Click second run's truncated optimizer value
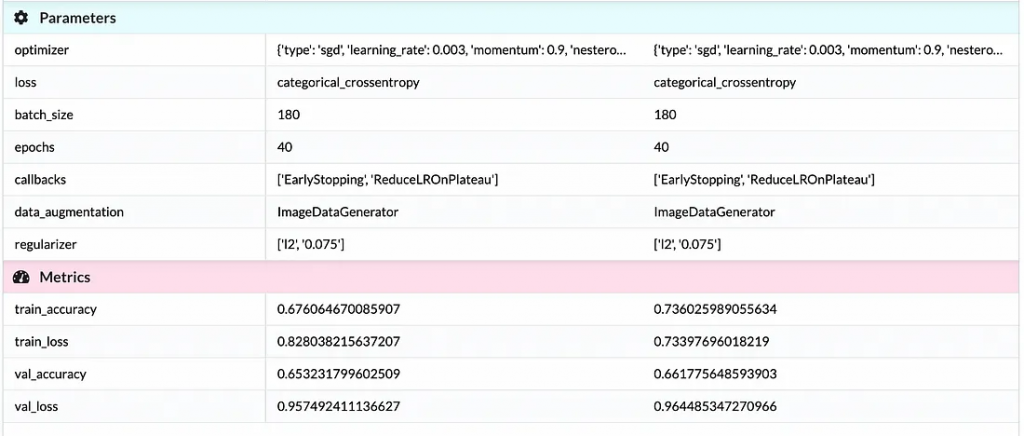 tap(829, 50)
